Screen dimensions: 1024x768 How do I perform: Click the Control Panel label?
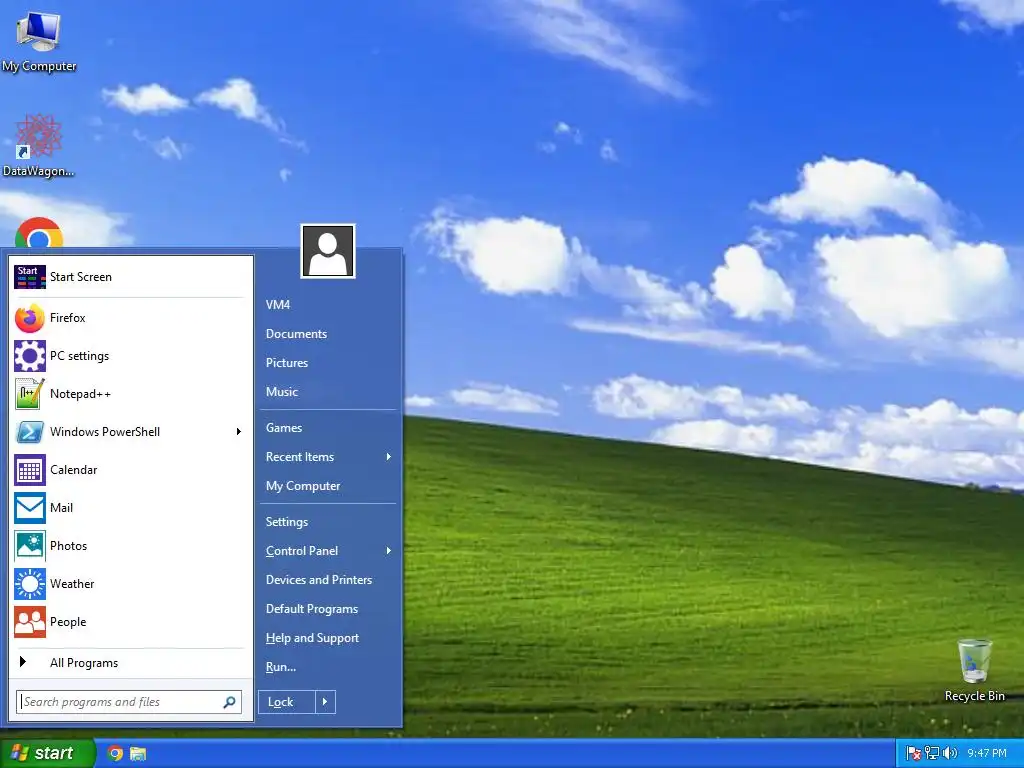click(302, 551)
